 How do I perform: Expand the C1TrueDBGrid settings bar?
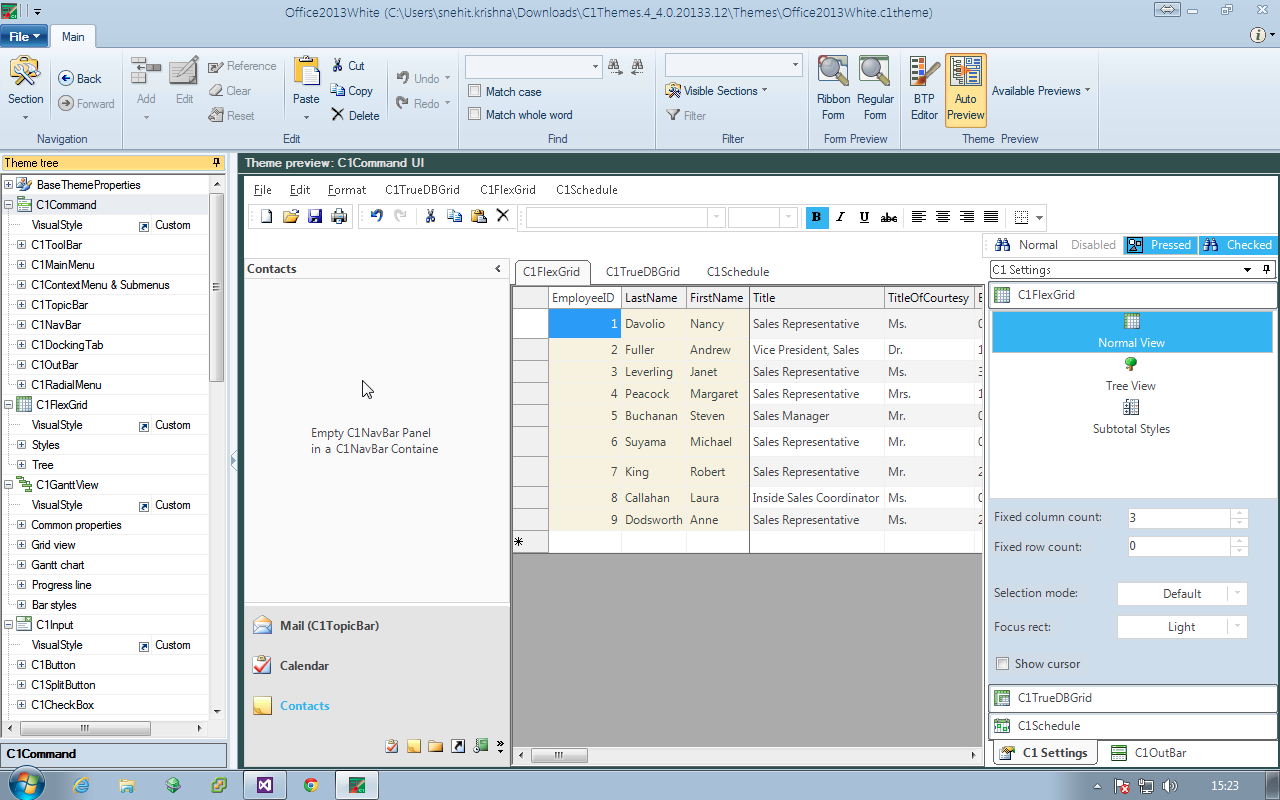point(1133,698)
